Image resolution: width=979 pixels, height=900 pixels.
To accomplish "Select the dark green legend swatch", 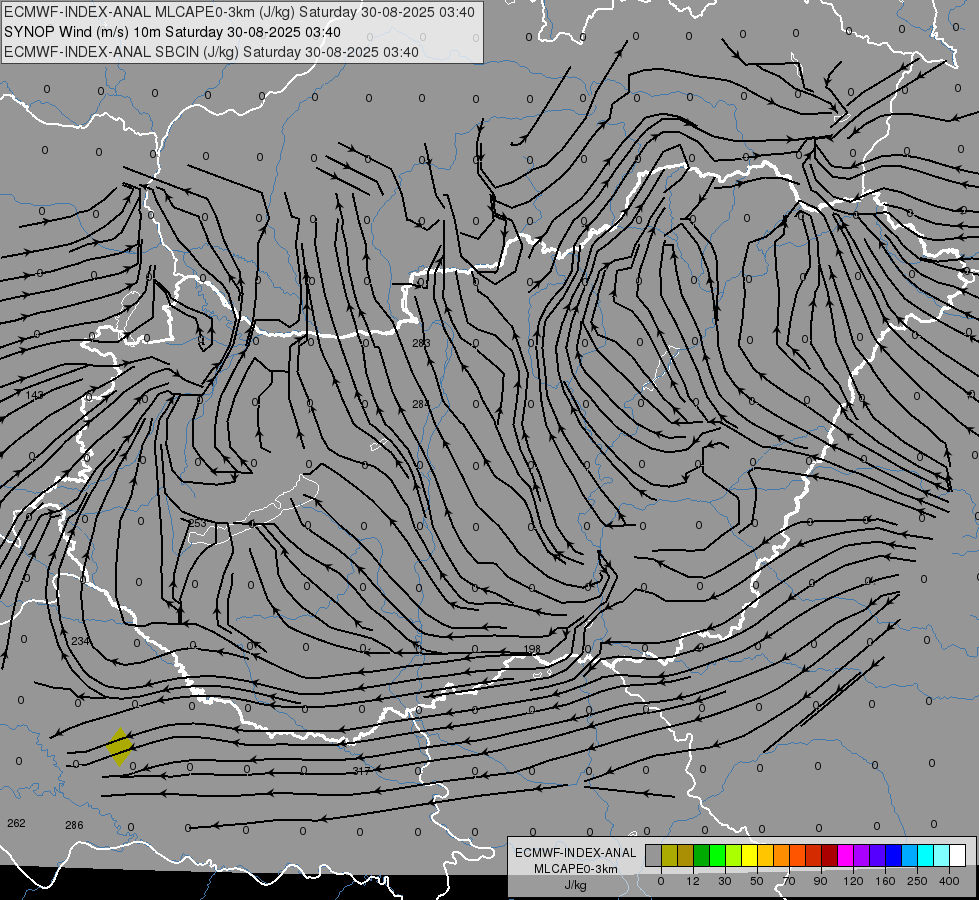I will 701,856.
